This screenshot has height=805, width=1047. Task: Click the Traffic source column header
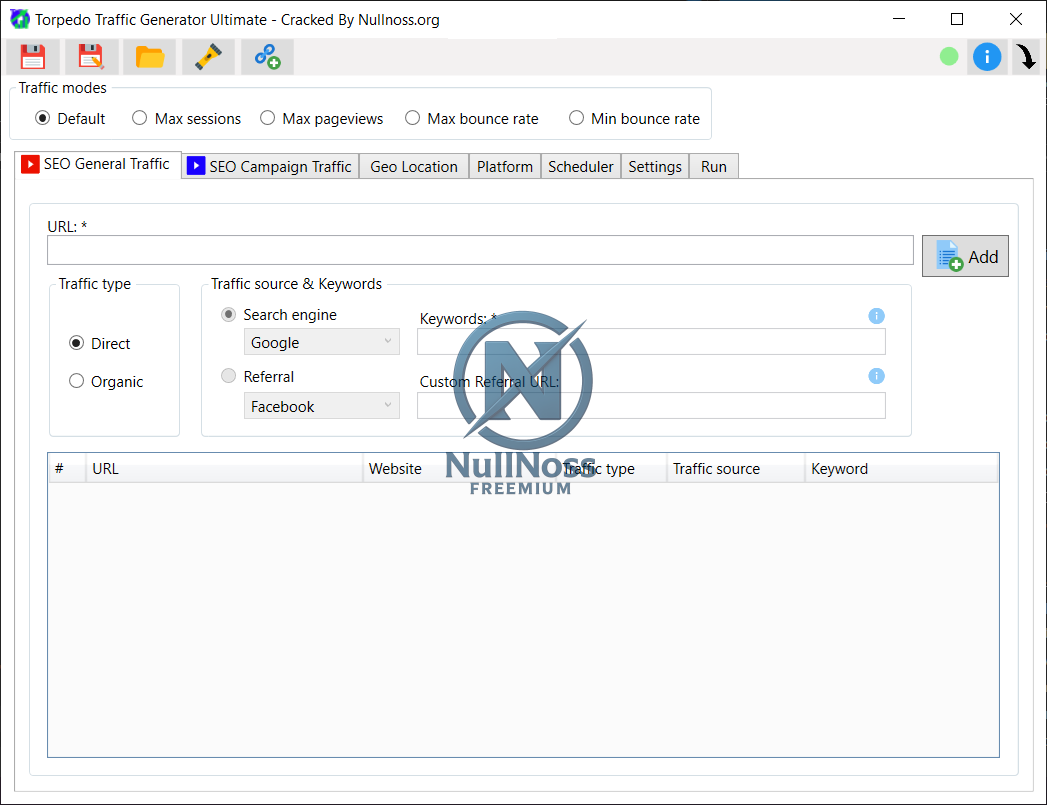point(736,469)
